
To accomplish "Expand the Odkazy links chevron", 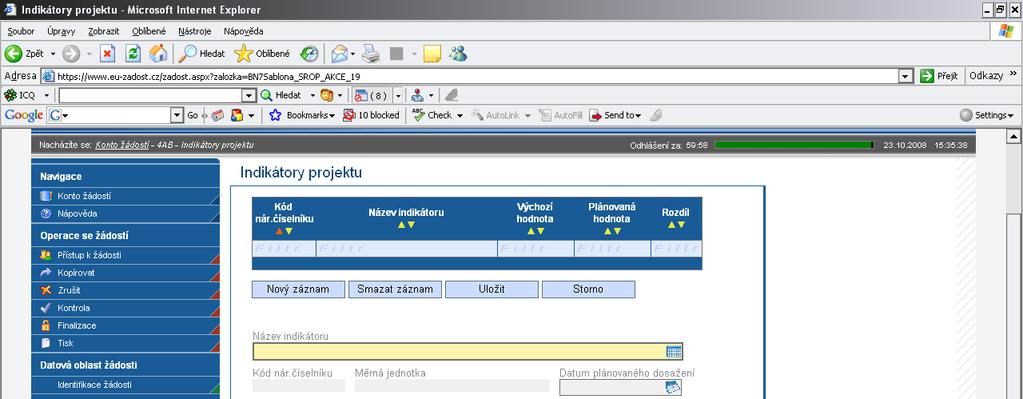I will click(1013, 74).
